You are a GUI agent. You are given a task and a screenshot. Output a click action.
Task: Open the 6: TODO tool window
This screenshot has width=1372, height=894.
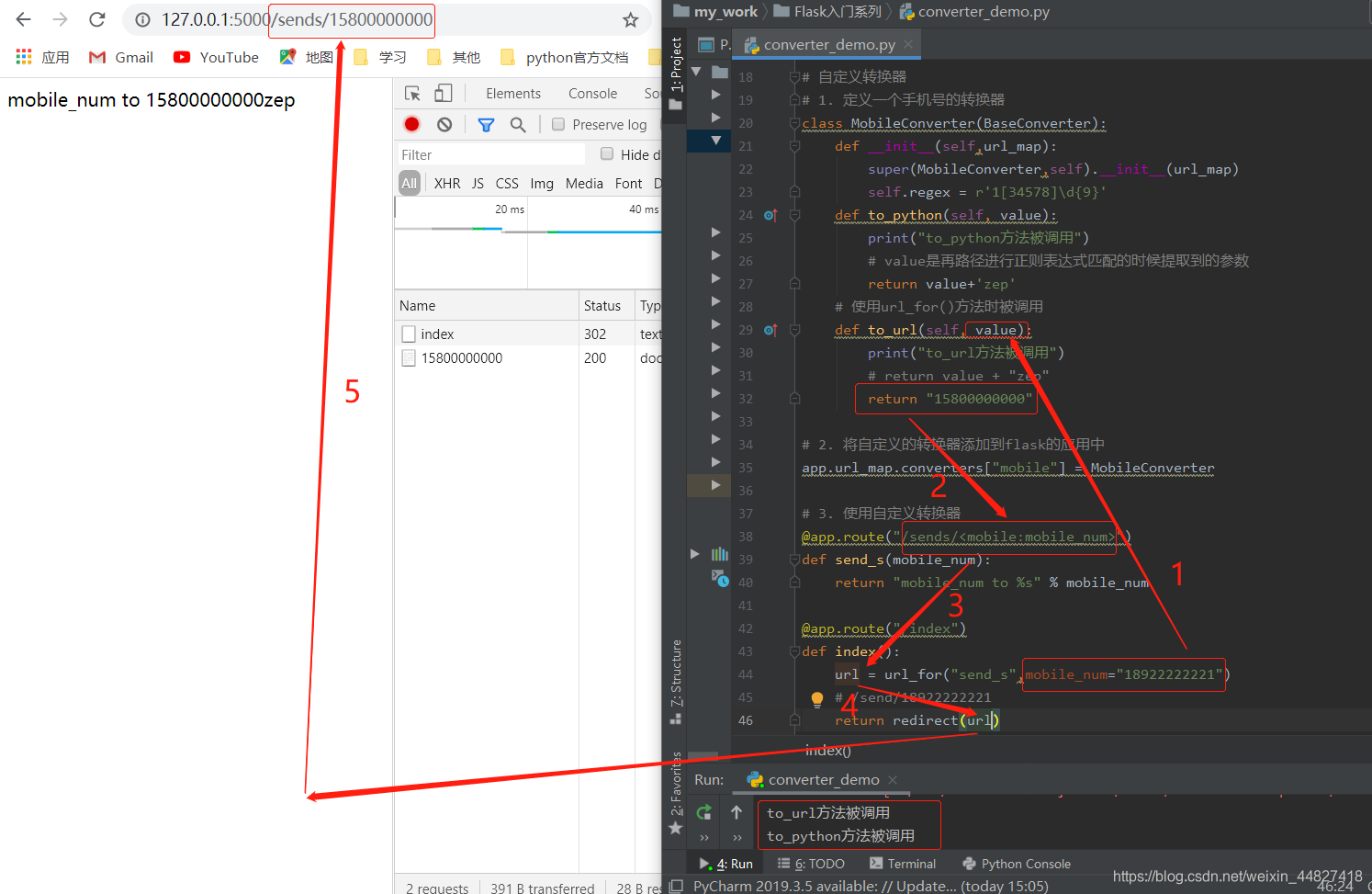click(x=811, y=864)
